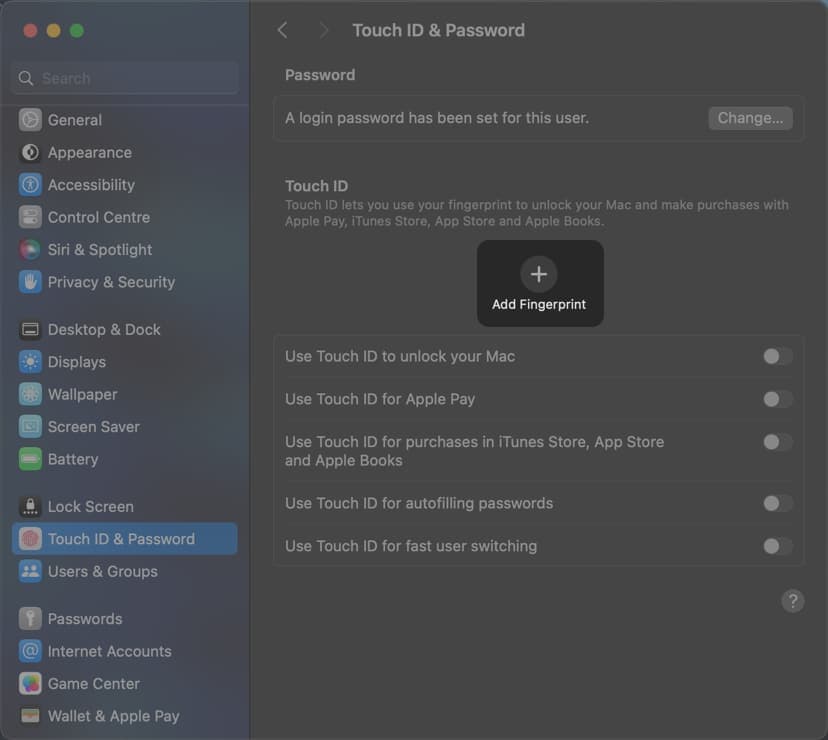Open help with question mark button

pyautogui.click(x=793, y=601)
